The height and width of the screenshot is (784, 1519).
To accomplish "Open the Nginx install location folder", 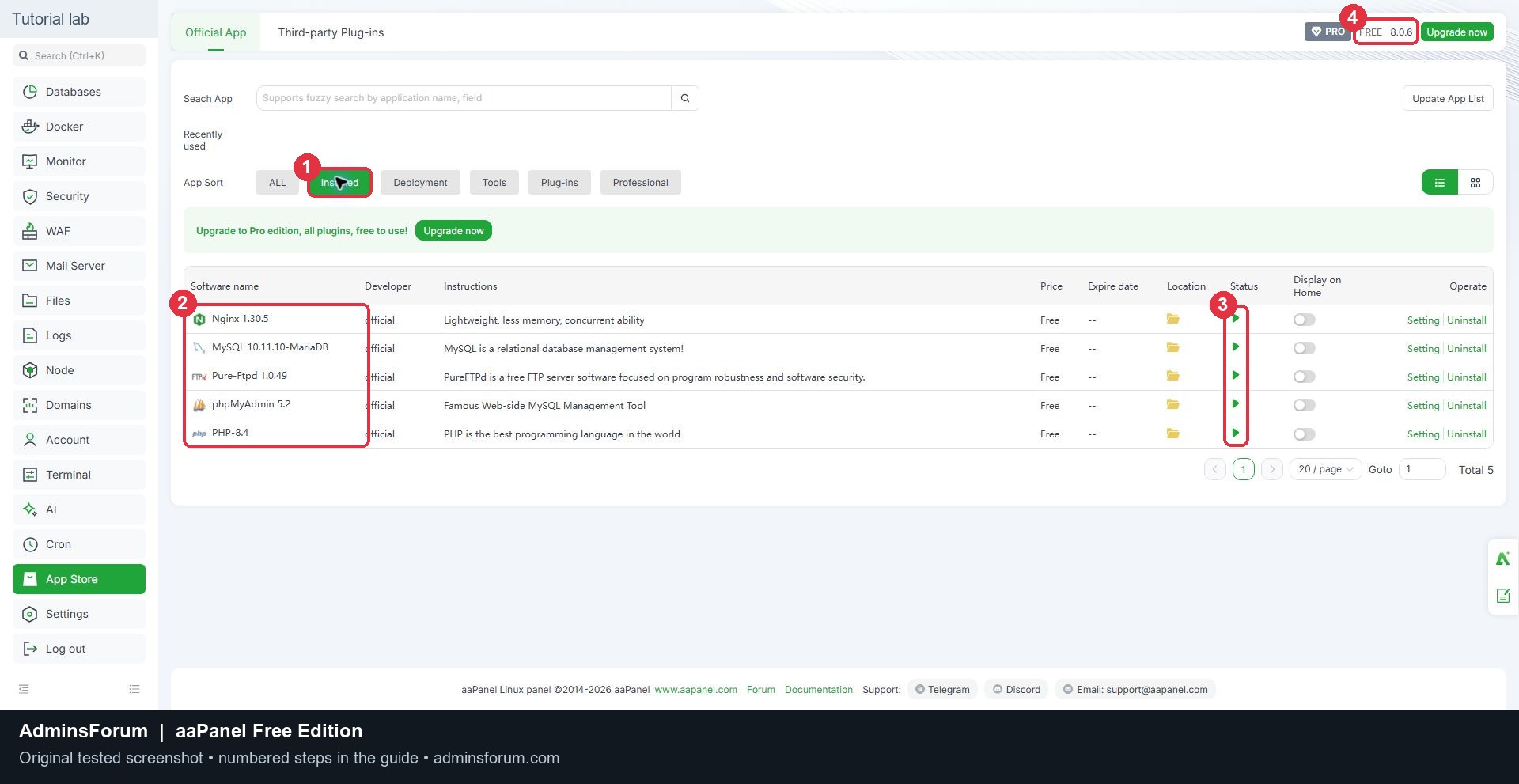I will coord(1172,319).
